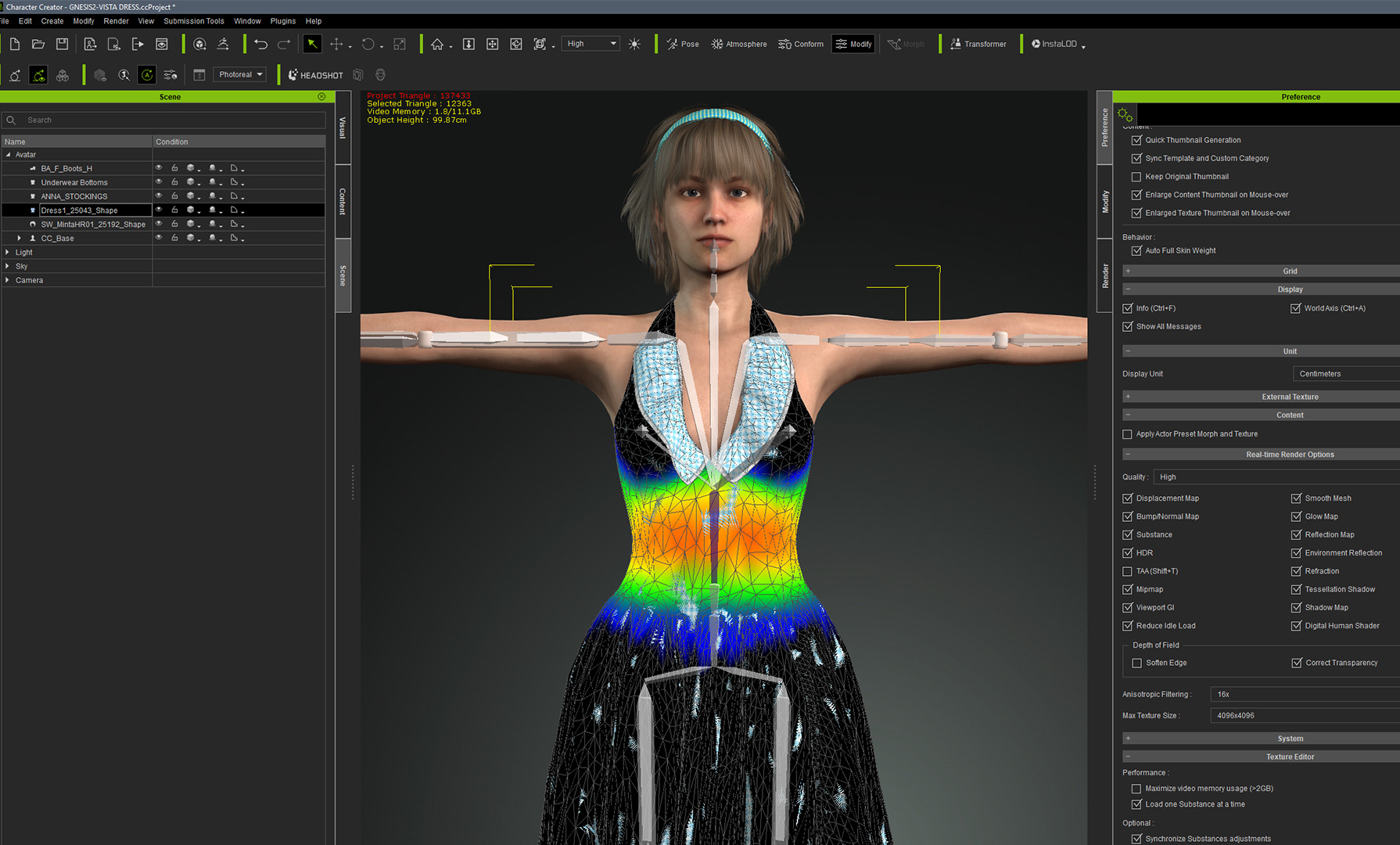This screenshot has width=1400, height=845.
Task: Open the Create menu
Action: point(52,21)
